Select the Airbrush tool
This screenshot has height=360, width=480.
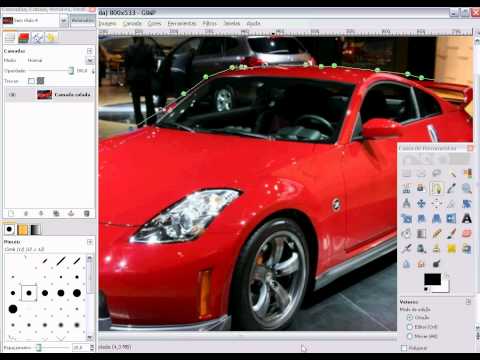pyautogui.click(x=406, y=248)
